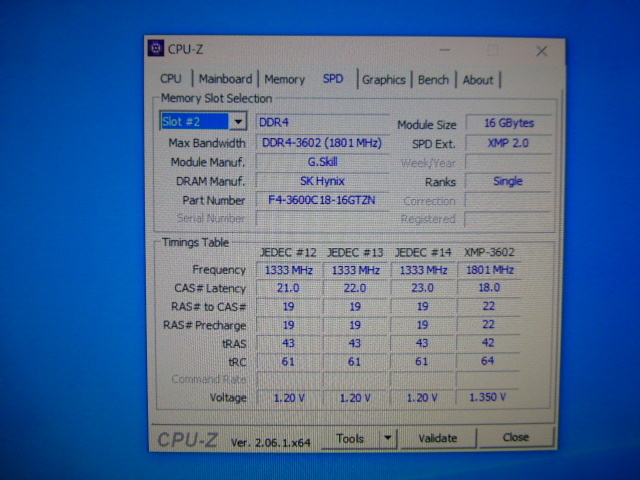Click the Single ranks value
Image resolution: width=640 pixels, height=480 pixels.
[x=508, y=181]
